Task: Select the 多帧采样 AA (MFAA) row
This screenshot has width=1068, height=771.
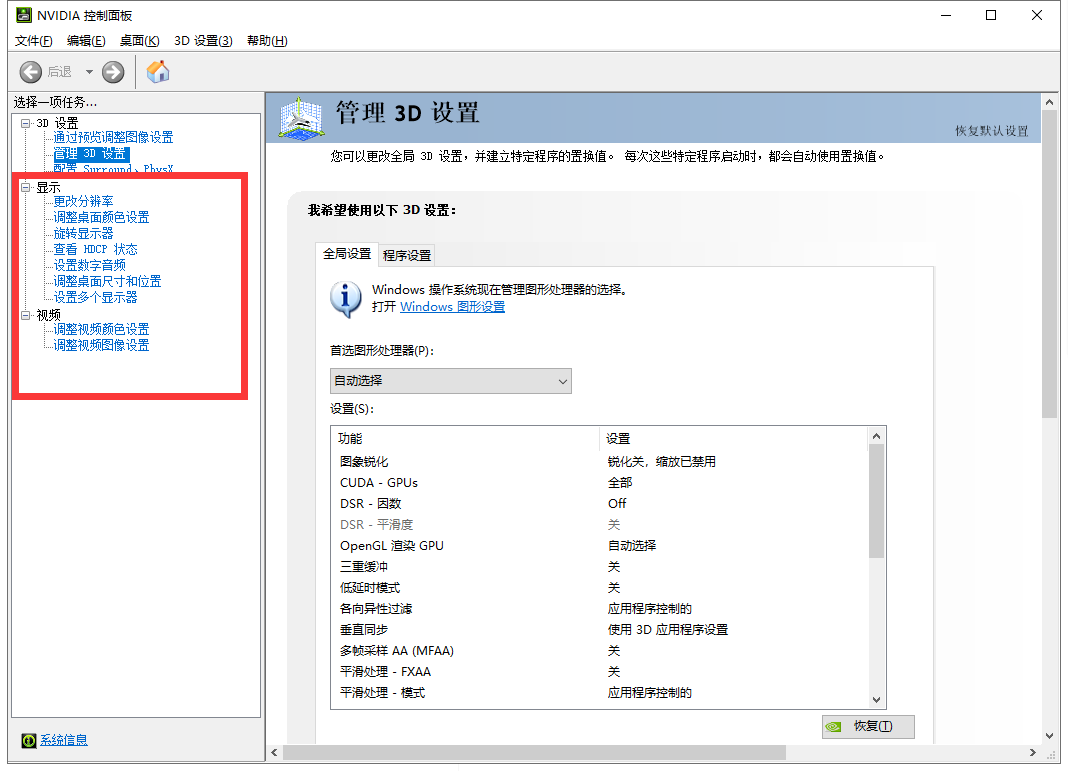Action: pyautogui.click(x=599, y=651)
